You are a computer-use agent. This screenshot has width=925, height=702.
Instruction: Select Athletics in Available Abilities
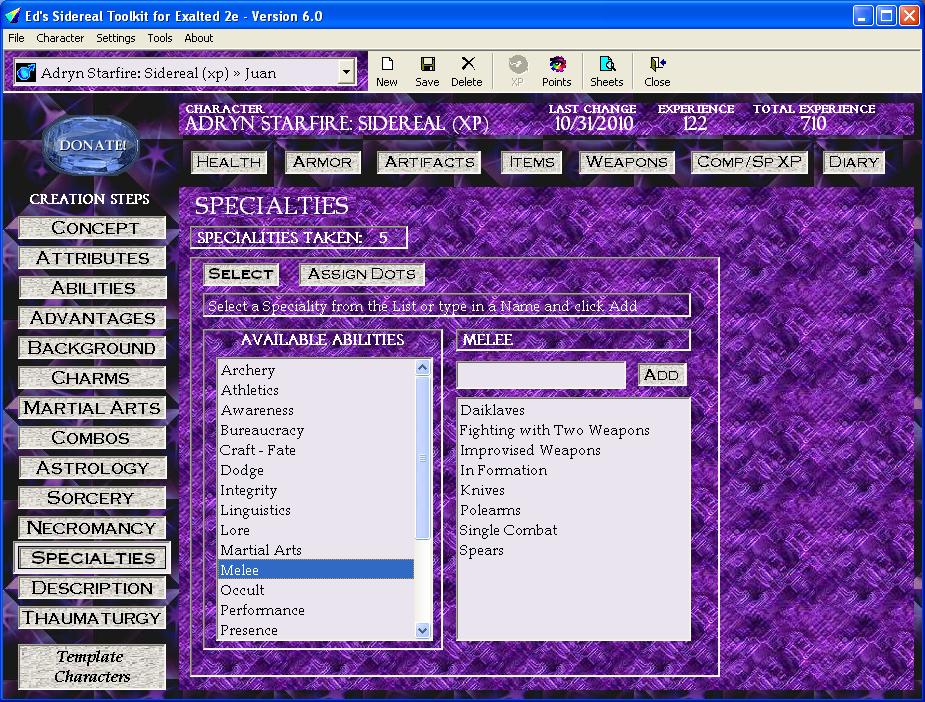pyautogui.click(x=316, y=391)
